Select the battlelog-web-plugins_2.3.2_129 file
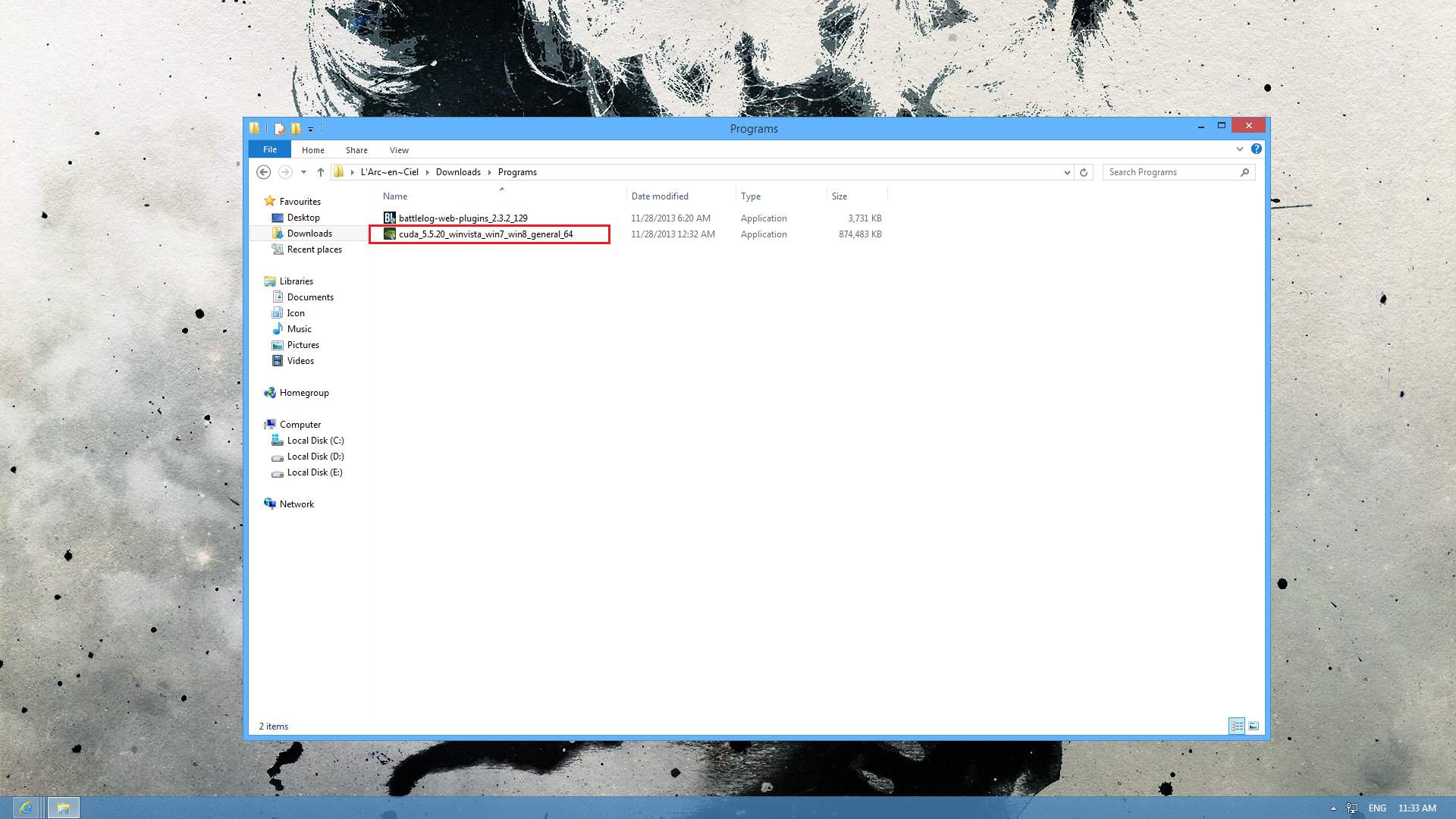 click(x=463, y=218)
